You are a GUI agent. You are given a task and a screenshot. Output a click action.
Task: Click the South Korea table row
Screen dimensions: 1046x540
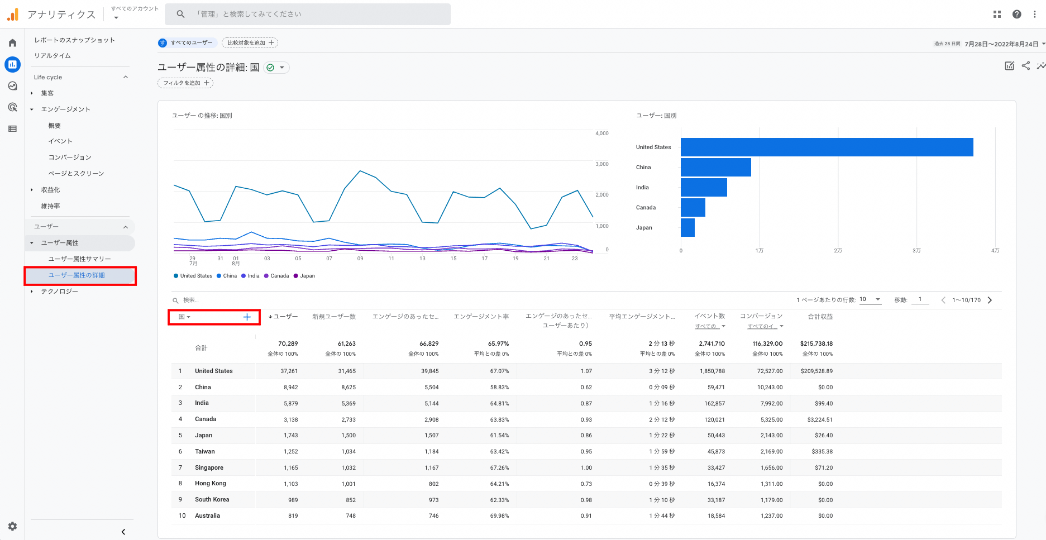[x=584, y=500]
